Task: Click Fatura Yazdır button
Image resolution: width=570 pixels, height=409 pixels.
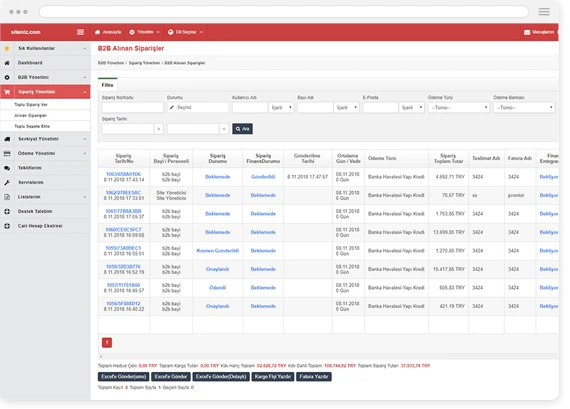Action: 314,377
